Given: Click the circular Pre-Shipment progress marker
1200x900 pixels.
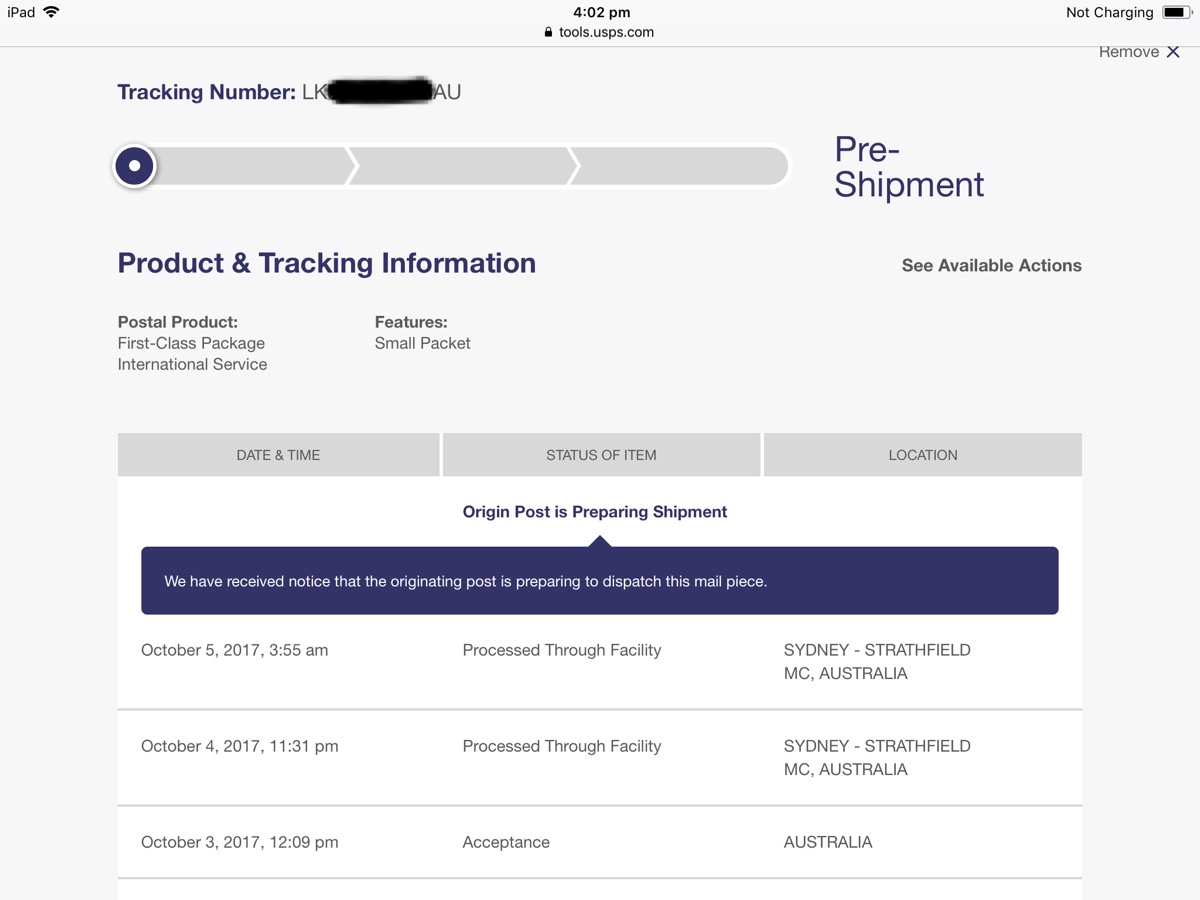Looking at the screenshot, I should click(x=135, y=166).
